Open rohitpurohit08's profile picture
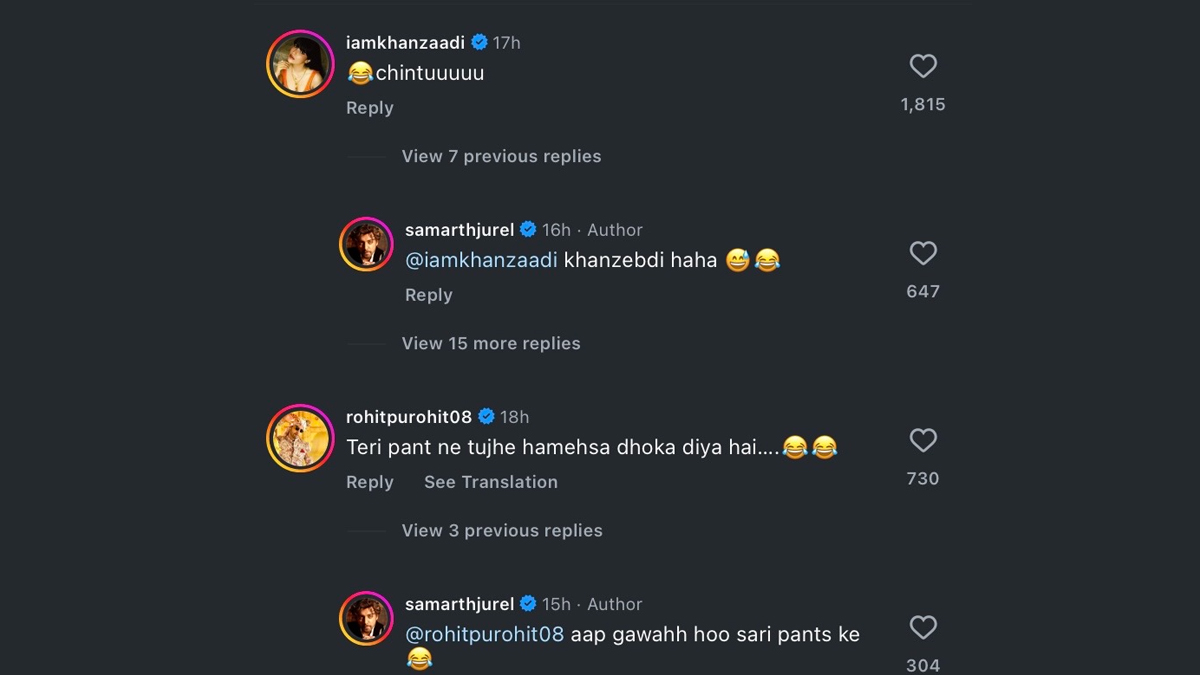The height and width of the screenshot is (675, 1200). (299, 438)
